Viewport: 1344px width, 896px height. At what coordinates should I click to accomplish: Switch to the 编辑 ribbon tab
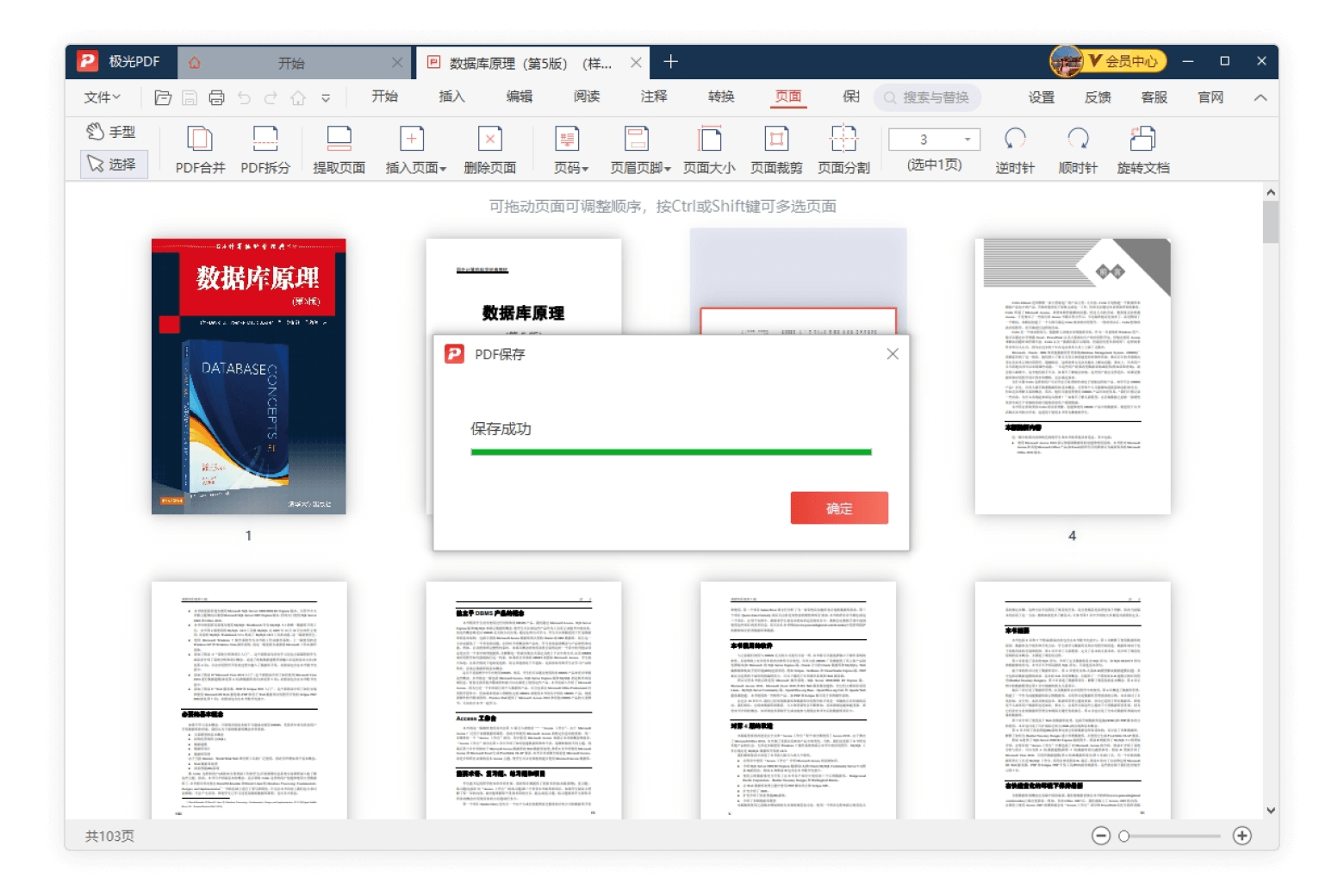pos(519,96)
